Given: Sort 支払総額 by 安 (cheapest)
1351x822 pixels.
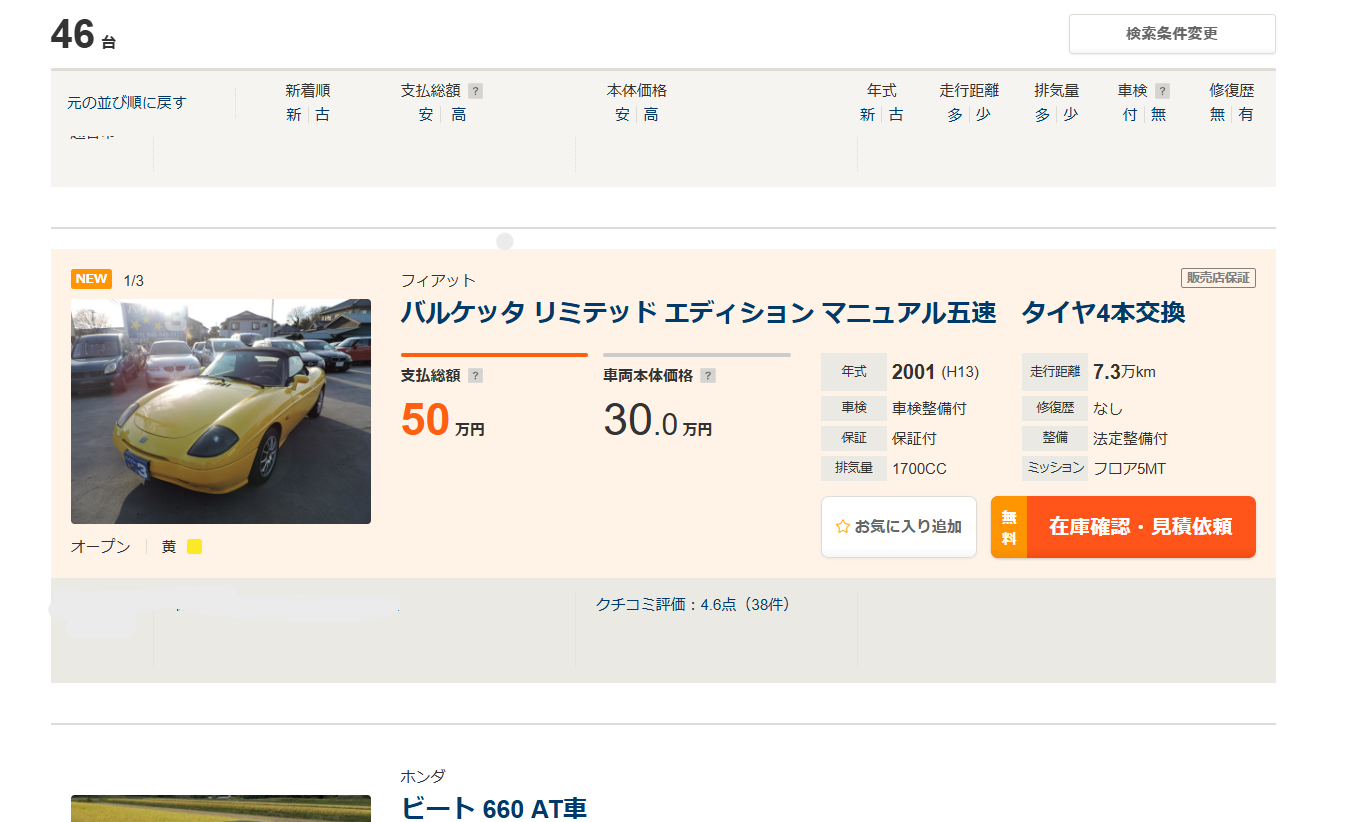Looking at the screenshot, I should pos(426,114).
